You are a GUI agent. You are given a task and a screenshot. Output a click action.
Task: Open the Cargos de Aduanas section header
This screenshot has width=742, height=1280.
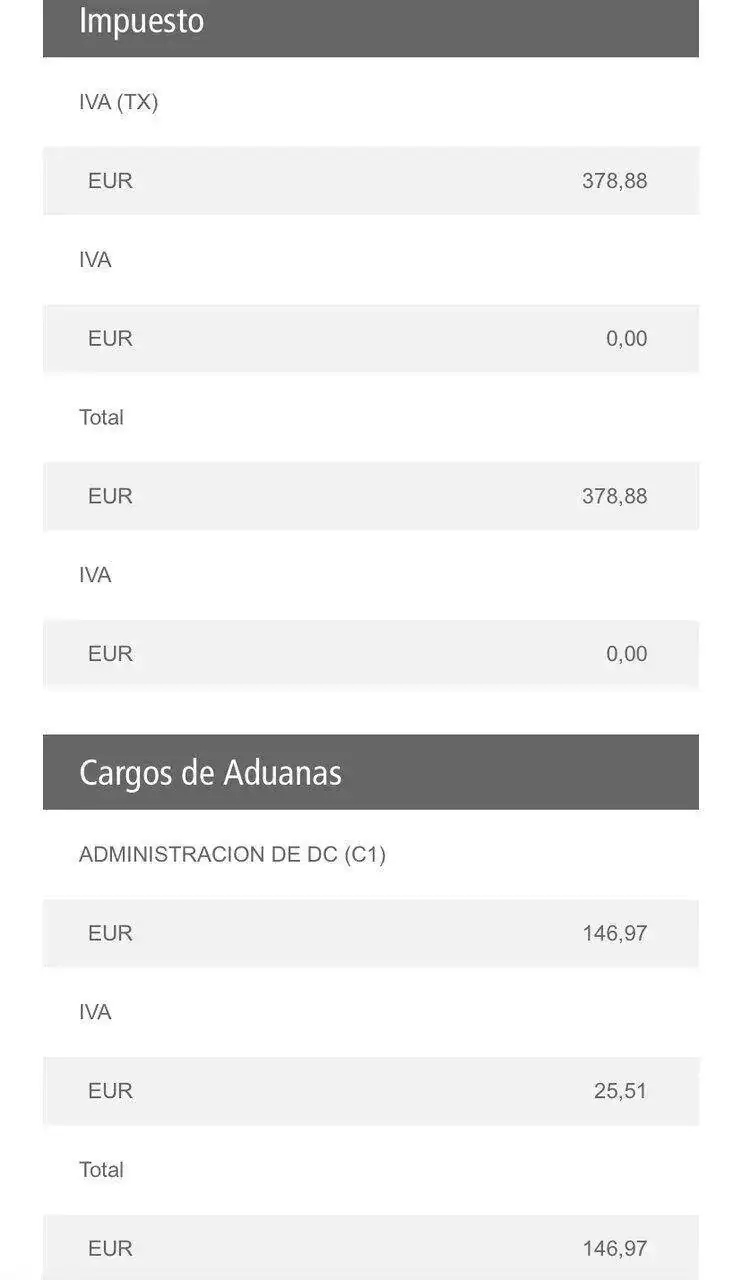click(210, 773)
